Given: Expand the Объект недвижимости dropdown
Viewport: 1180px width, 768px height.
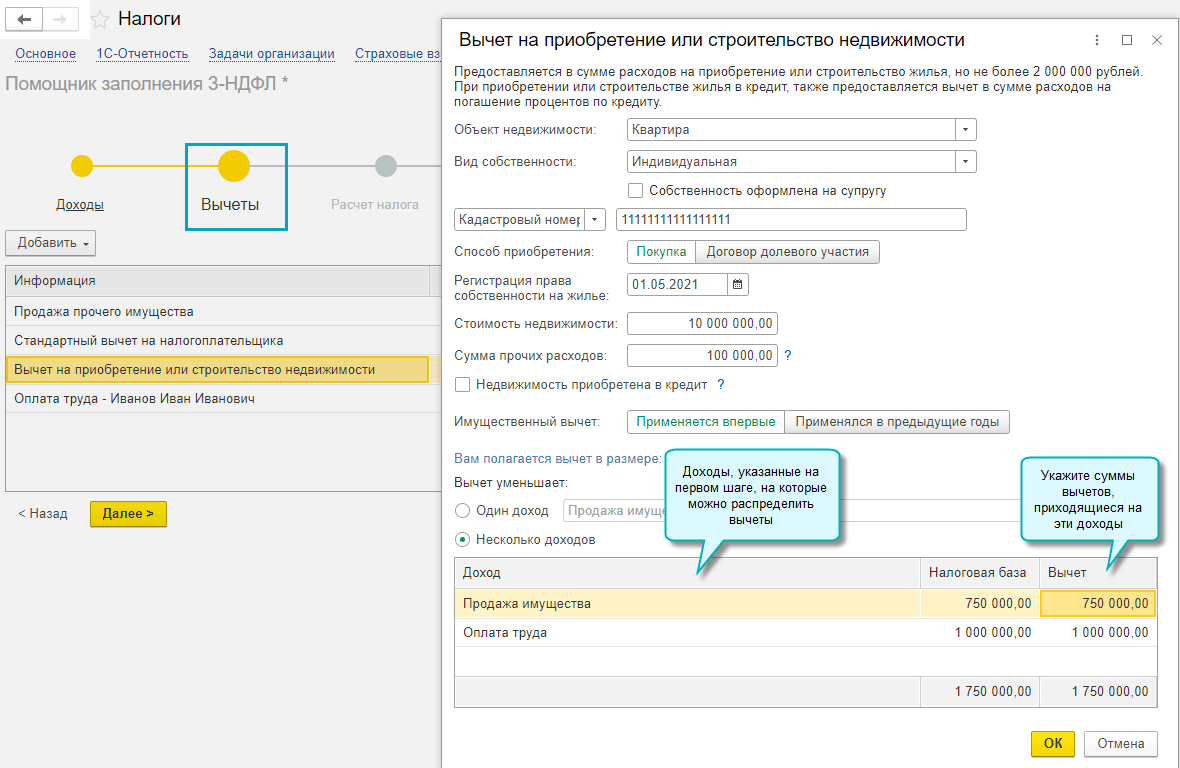Looking at the screenshot, I should click(965, 129).
